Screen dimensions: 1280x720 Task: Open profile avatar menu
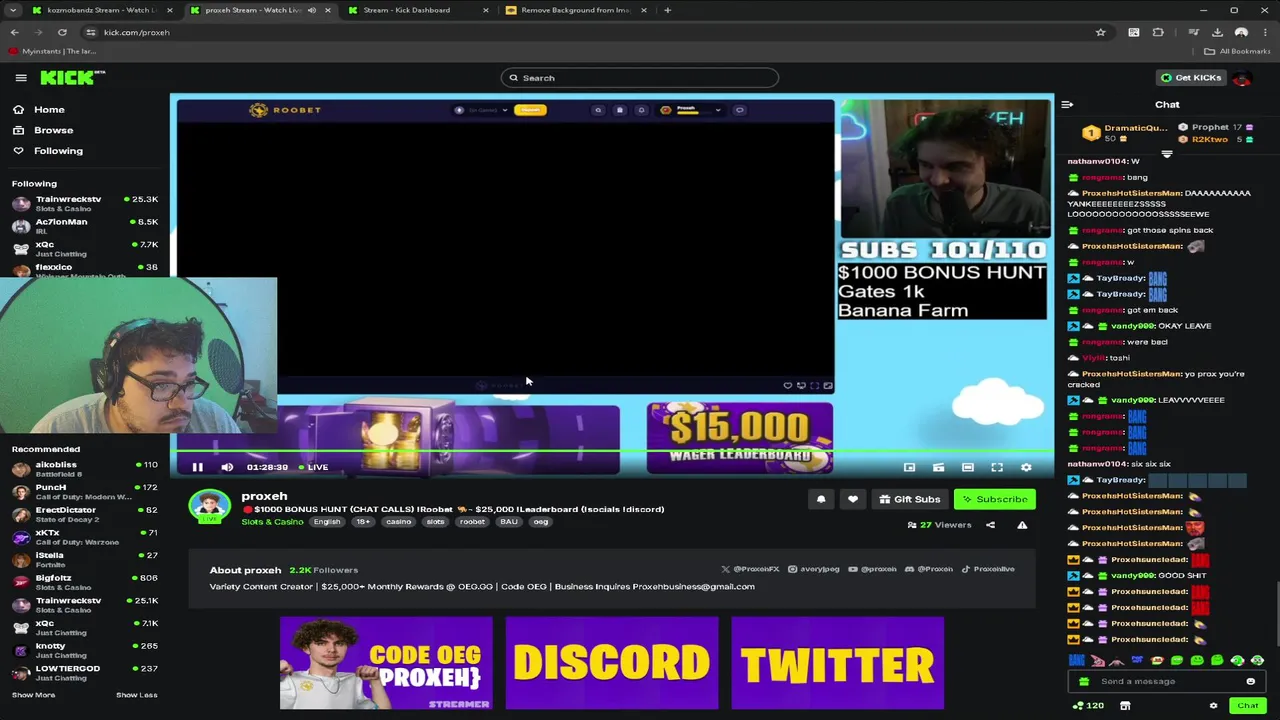click(1242, 78)
